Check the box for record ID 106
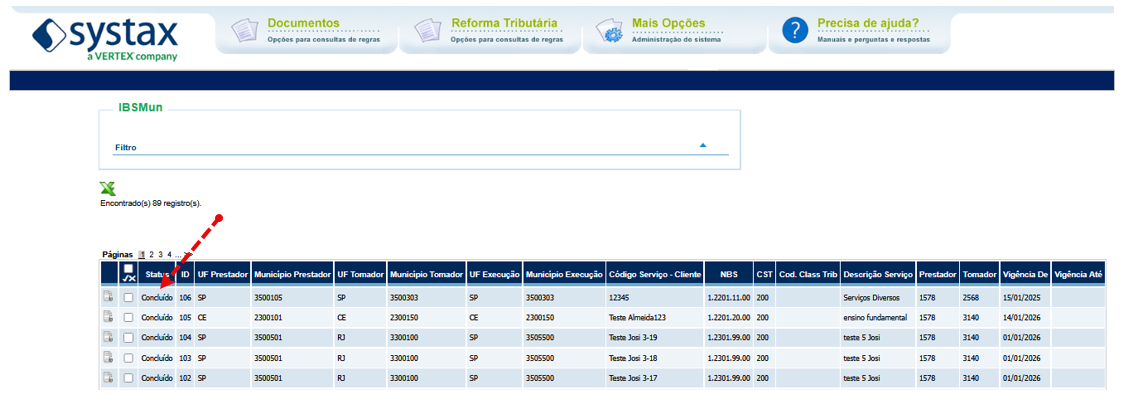Viewport: 1127px width, 399px height. (129, 297)
